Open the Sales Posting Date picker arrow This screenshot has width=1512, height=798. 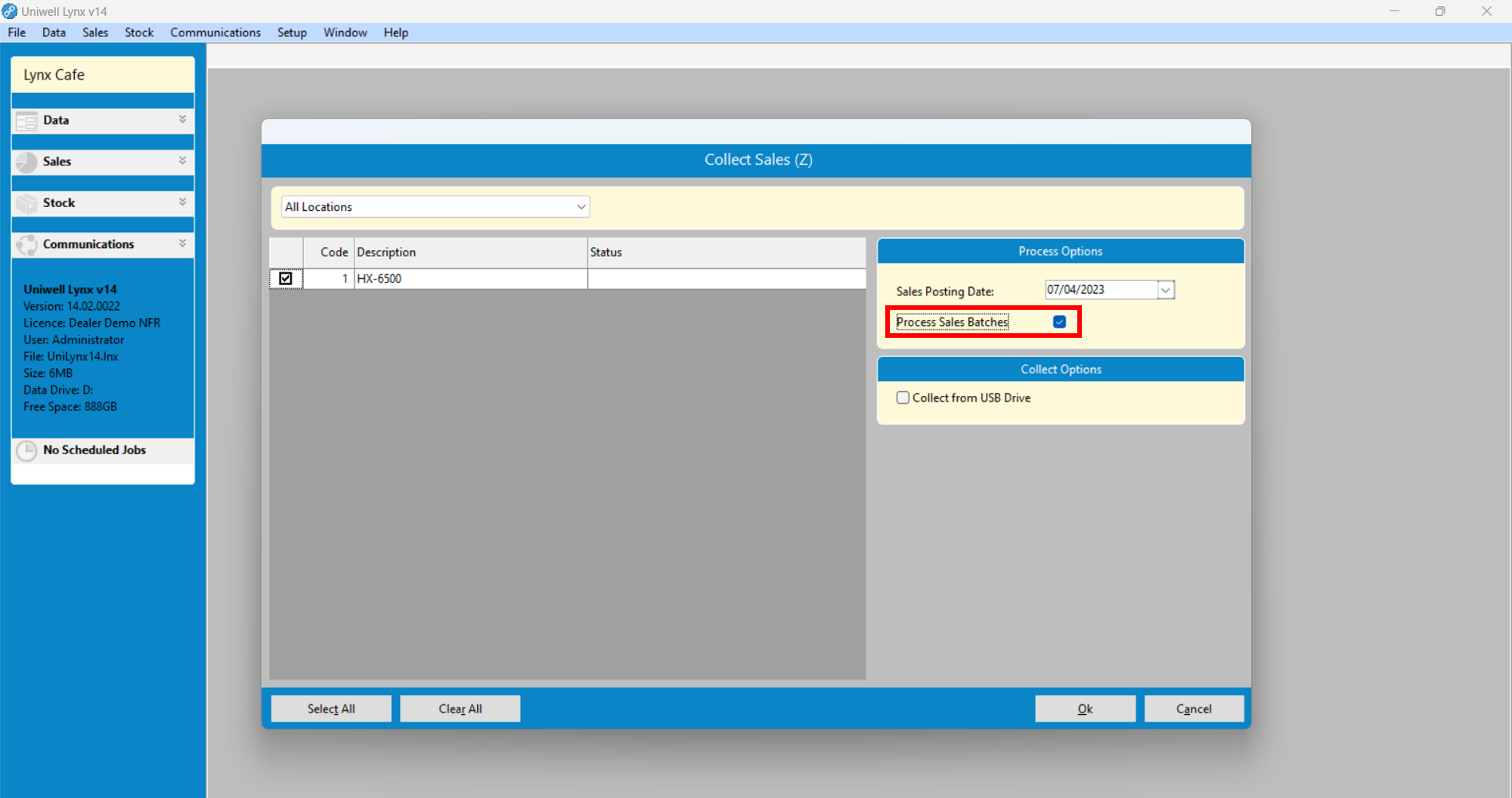(x=1165, y=290)
